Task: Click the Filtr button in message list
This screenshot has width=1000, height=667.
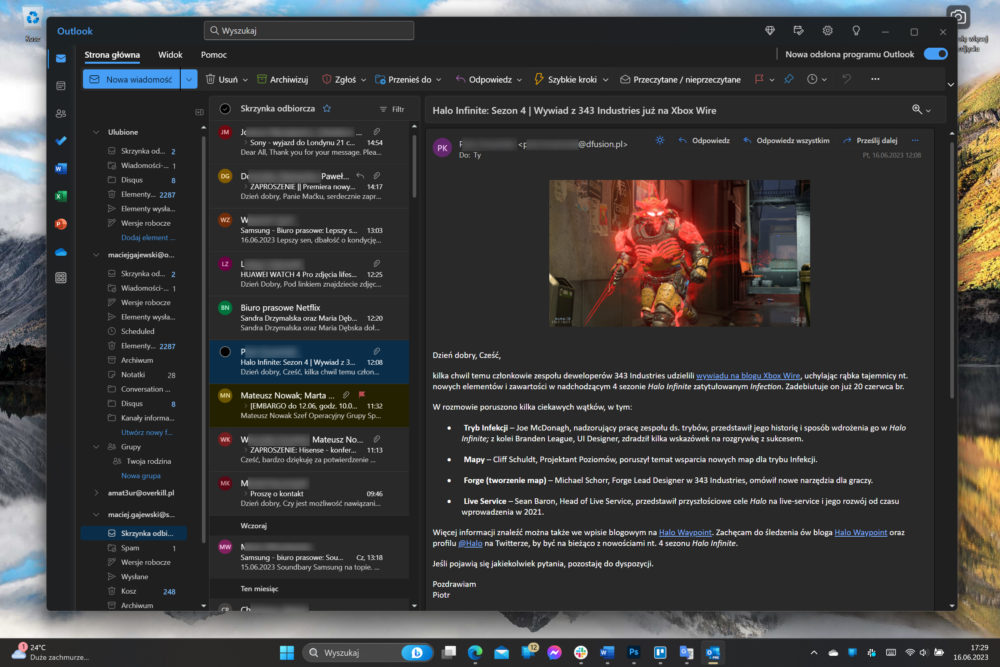Action: tap(392, 109)
